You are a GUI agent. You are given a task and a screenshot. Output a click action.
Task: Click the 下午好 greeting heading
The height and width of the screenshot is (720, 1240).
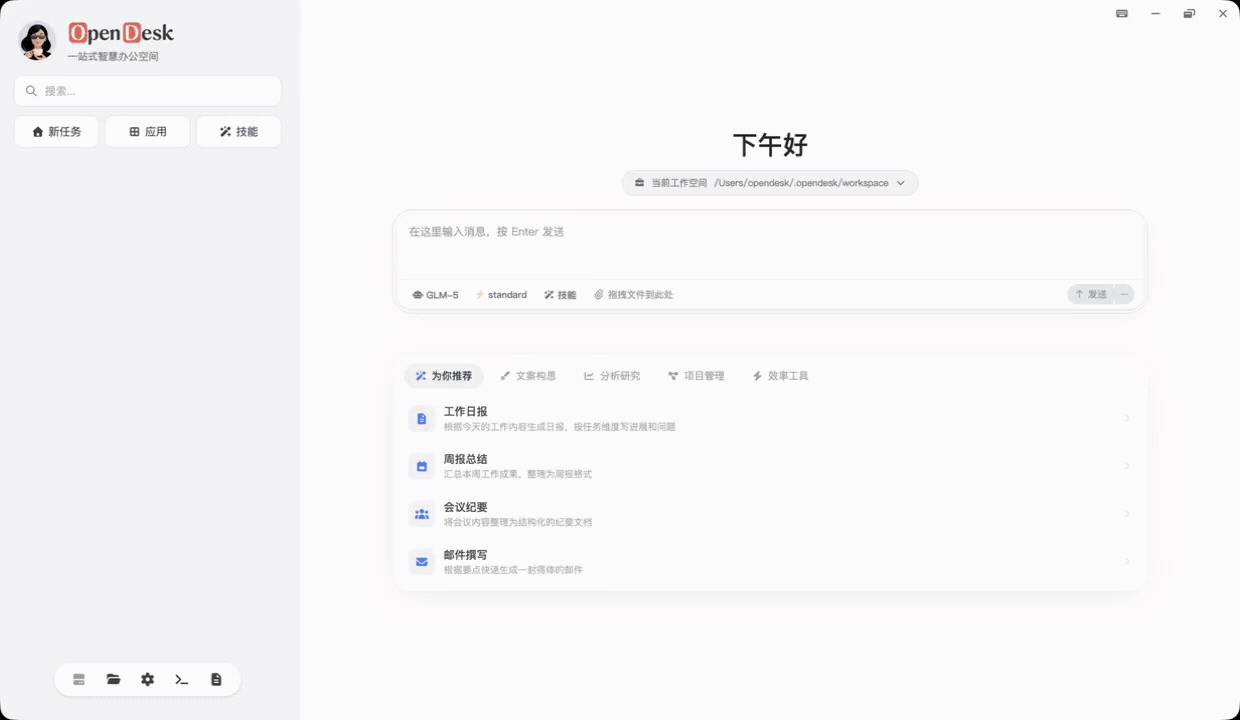(x=770, y=145)
